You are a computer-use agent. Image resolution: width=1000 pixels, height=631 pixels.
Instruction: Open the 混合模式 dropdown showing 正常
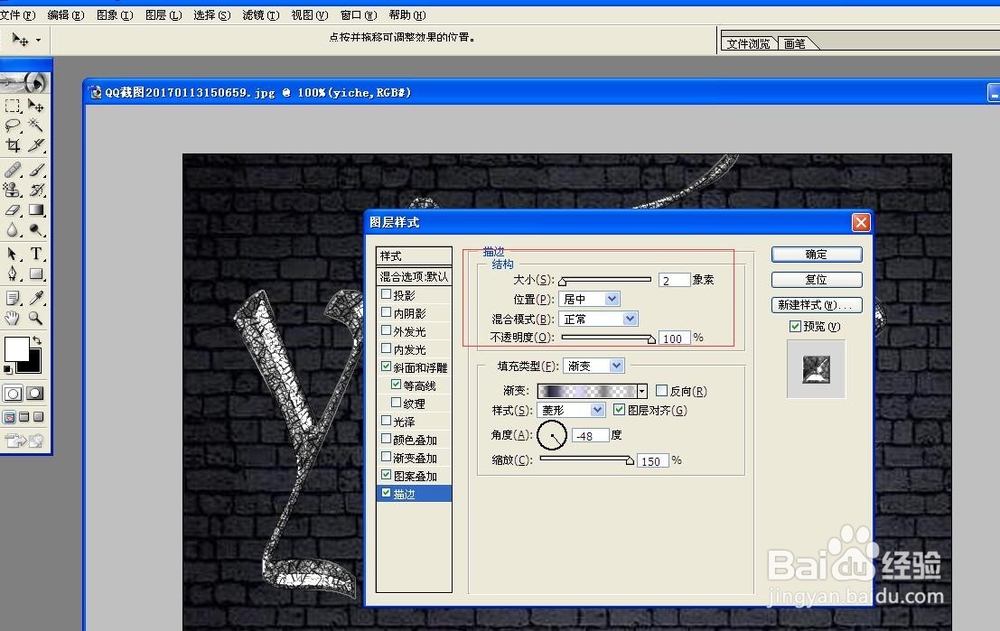(598, 318)
